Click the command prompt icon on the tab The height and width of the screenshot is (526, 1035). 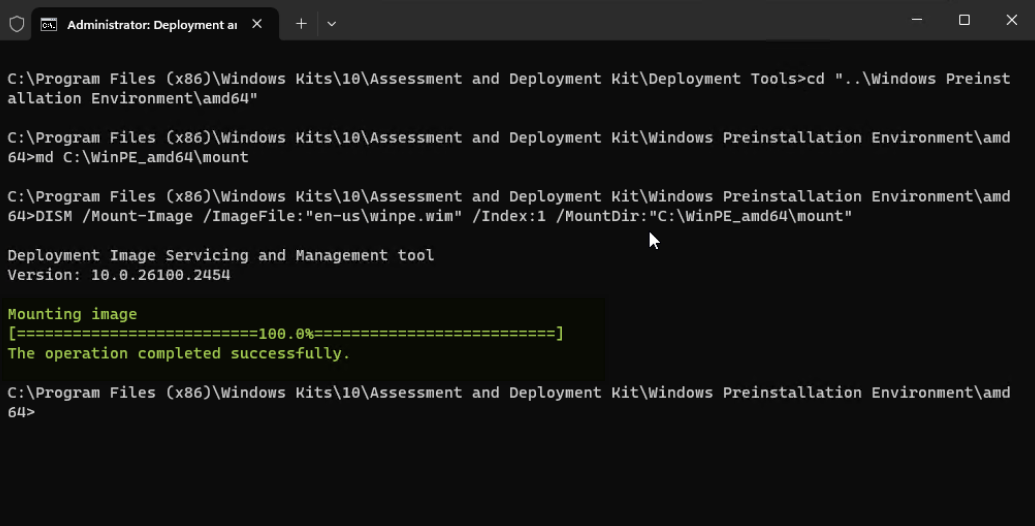[x=48, y=24]
